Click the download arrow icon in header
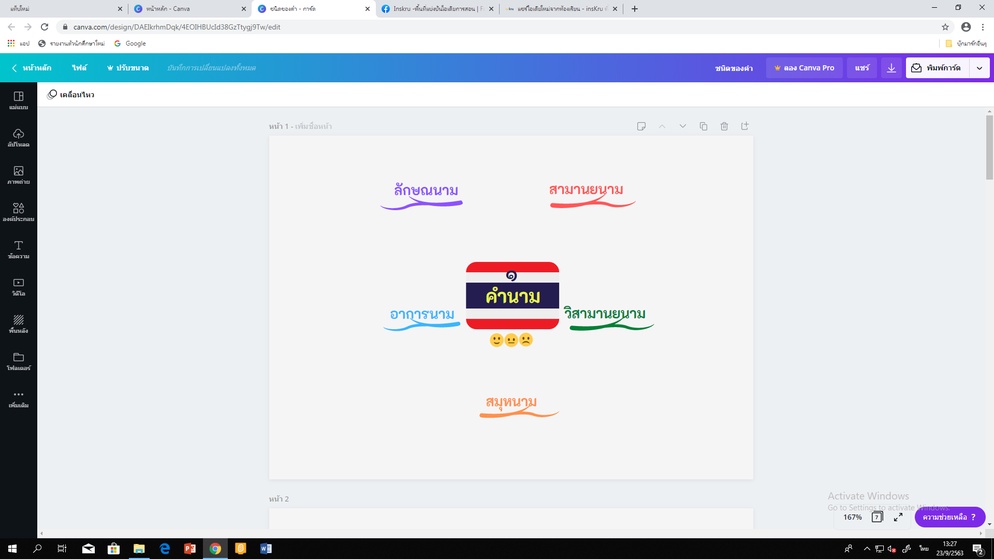The image size is (994, 559). [891, 68]
